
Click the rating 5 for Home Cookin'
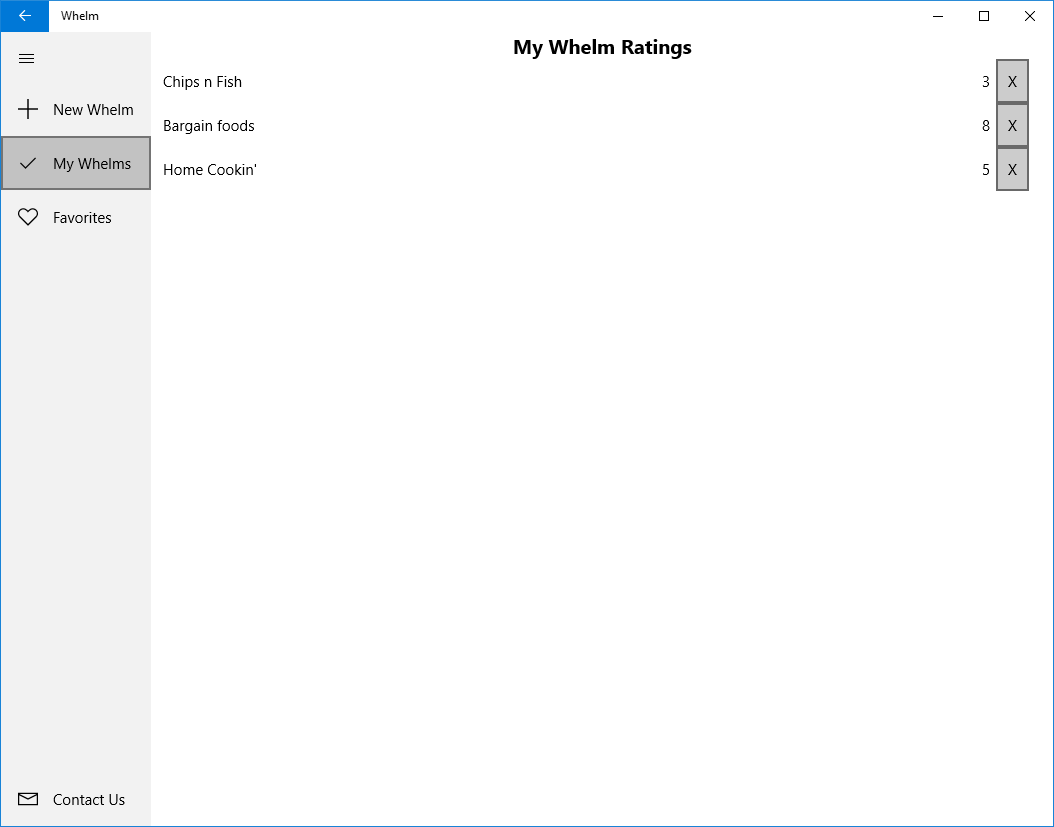point(985,170)
